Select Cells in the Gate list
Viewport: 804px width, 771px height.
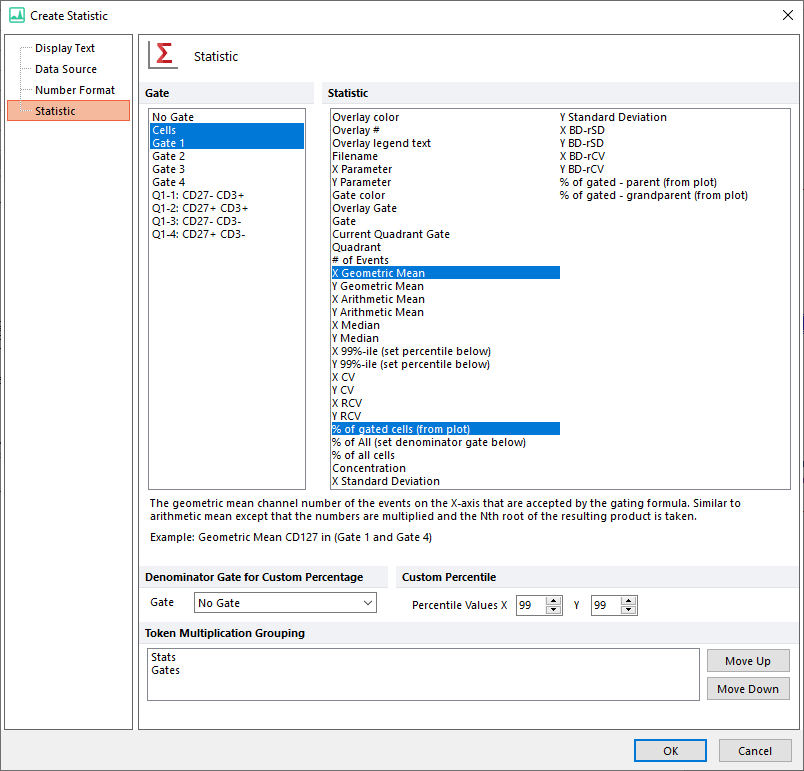227,130
